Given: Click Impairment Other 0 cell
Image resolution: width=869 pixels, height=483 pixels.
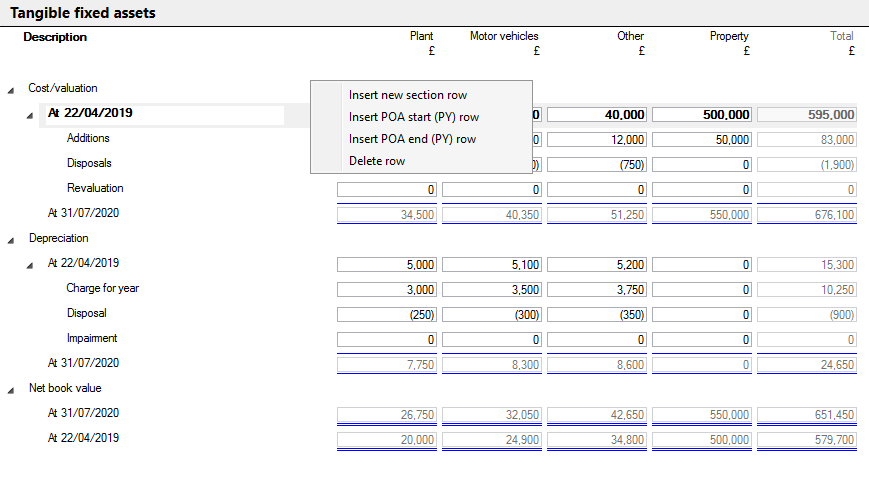Looking at the screenshot, I should [597, 340].
